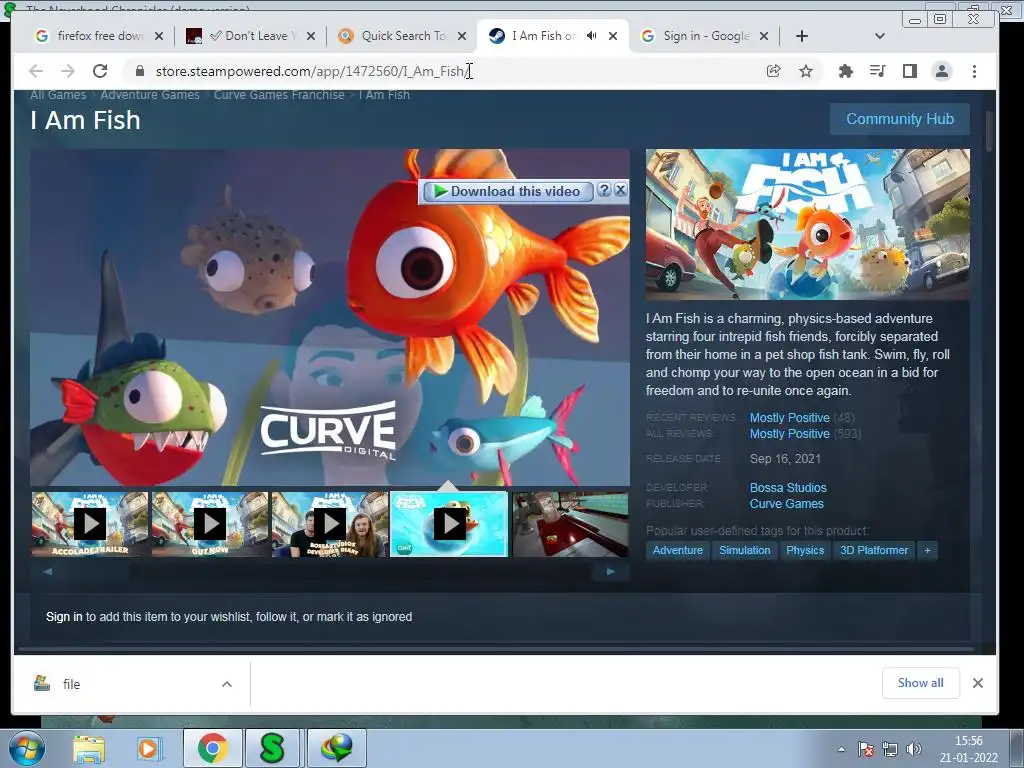Click the I Am Fish header image
Image resolution: width=1024 pixels, height=768 pixels.
(x=808, y=224)
